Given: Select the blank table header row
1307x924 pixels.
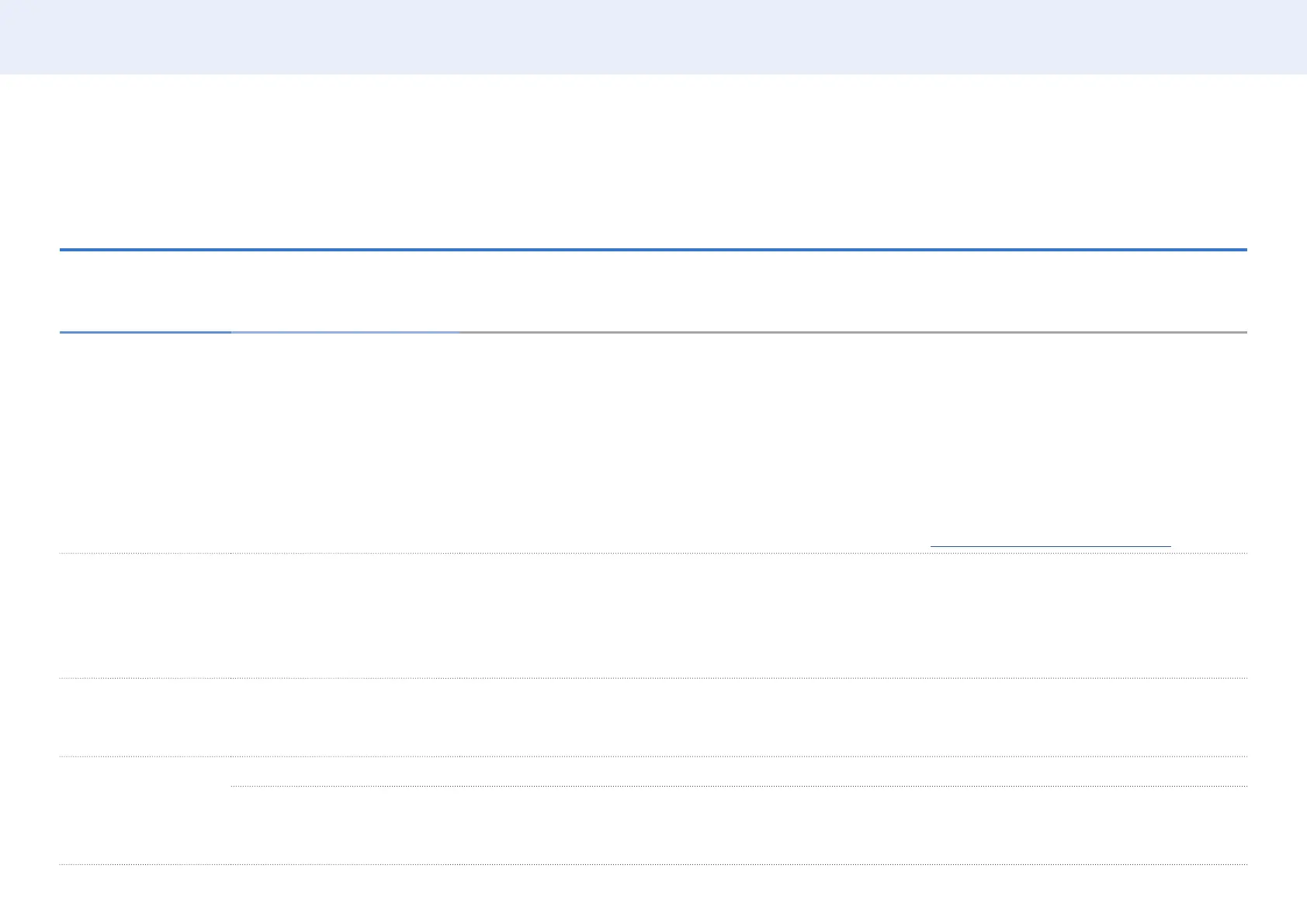Looking at the screenshot, I should 653,292.
